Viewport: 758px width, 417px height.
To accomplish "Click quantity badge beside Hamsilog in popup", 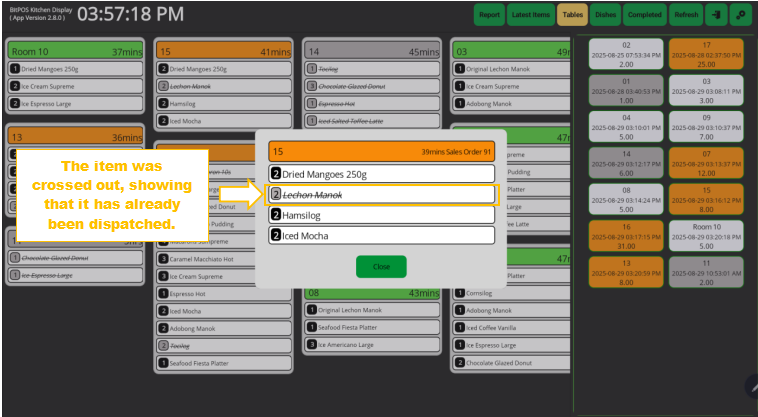I will tap(277, 215).
